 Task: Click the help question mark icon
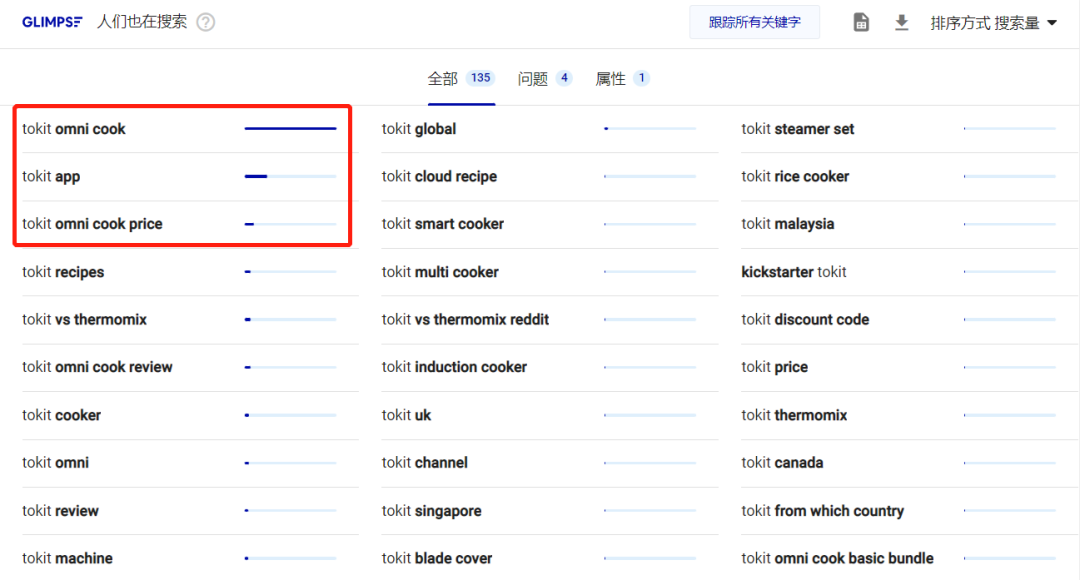205,22
